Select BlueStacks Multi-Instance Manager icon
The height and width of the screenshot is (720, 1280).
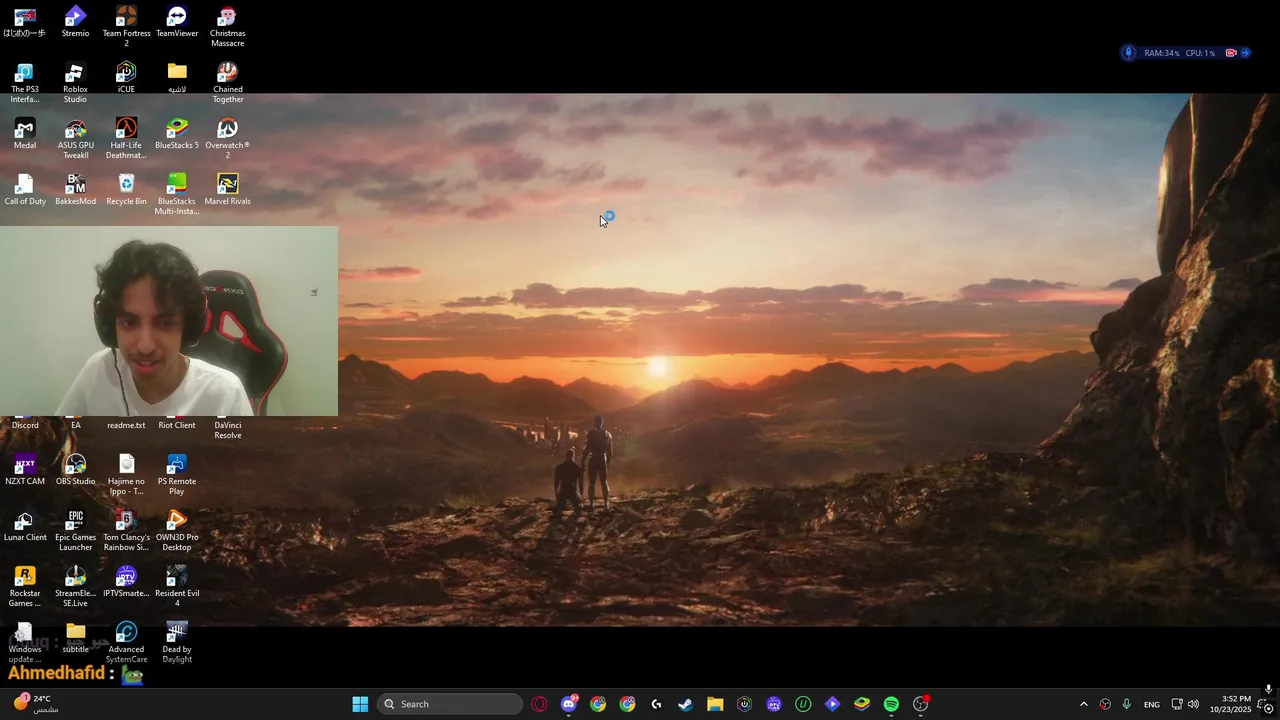pos(177,194)
